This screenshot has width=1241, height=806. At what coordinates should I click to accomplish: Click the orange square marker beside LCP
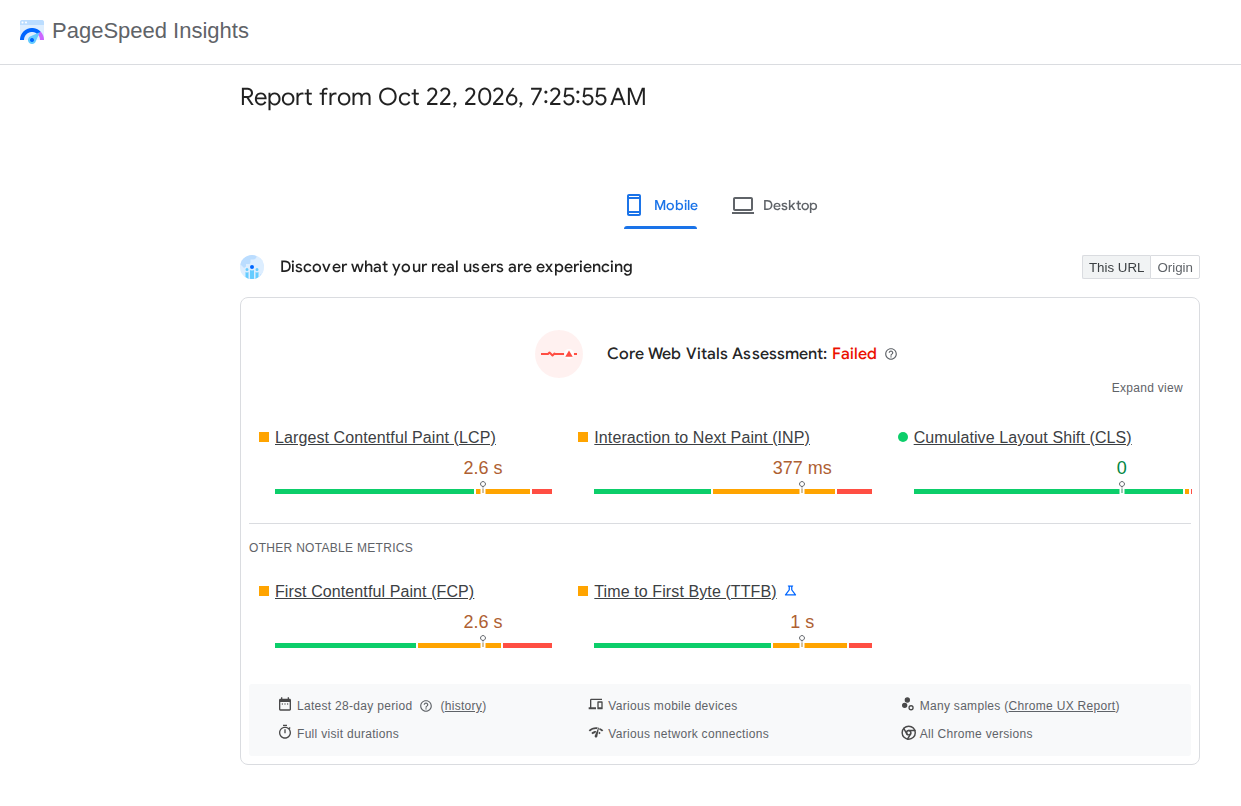tap(264, 437)
